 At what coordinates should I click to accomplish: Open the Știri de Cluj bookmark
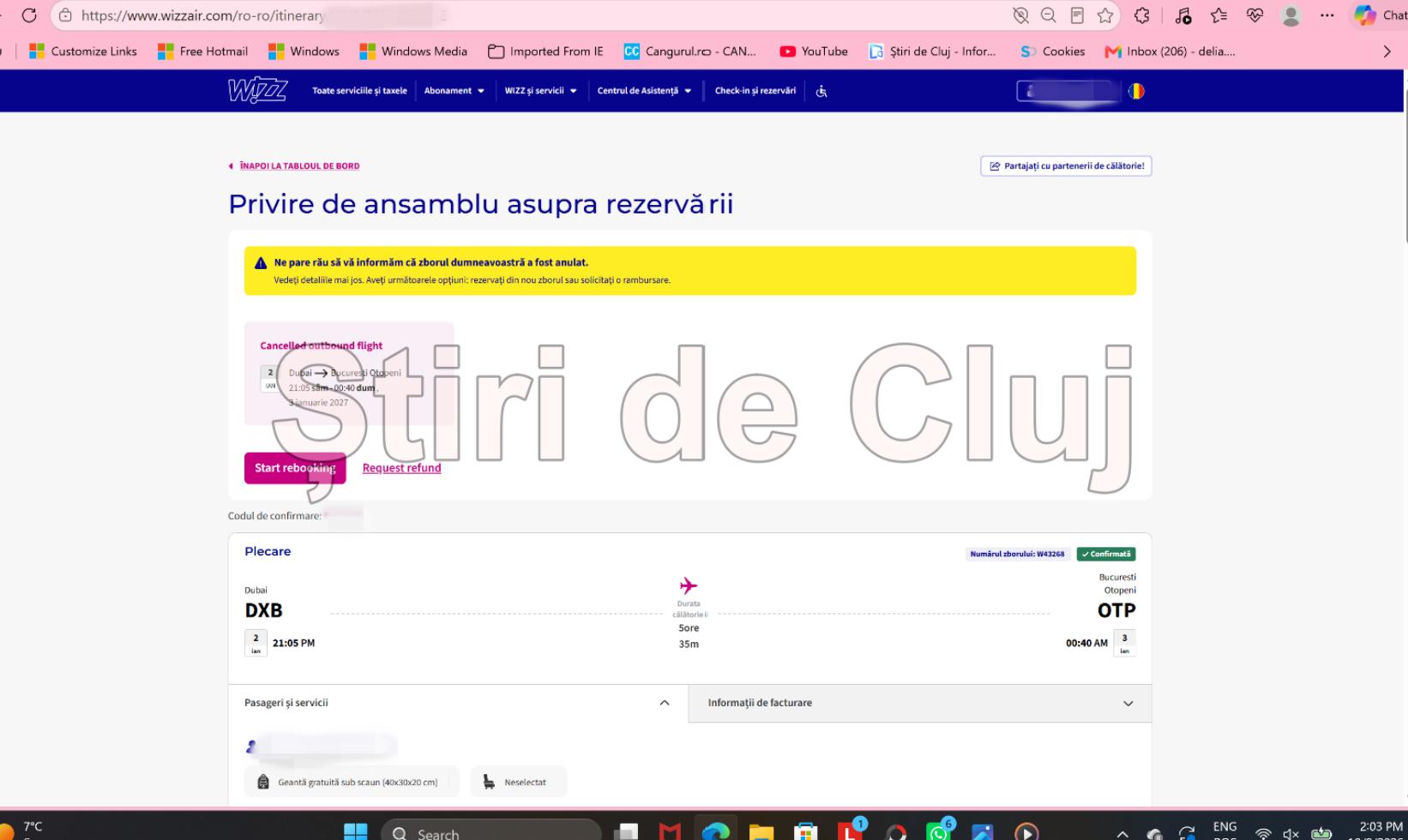[x=933, y=51]
